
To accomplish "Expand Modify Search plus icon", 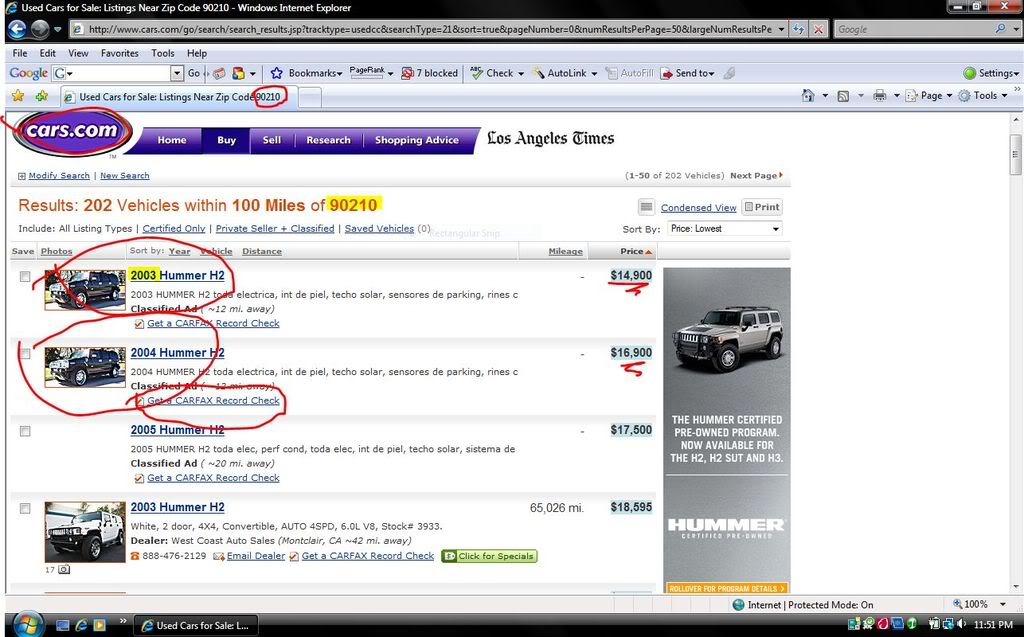I will tap(22, 176).
